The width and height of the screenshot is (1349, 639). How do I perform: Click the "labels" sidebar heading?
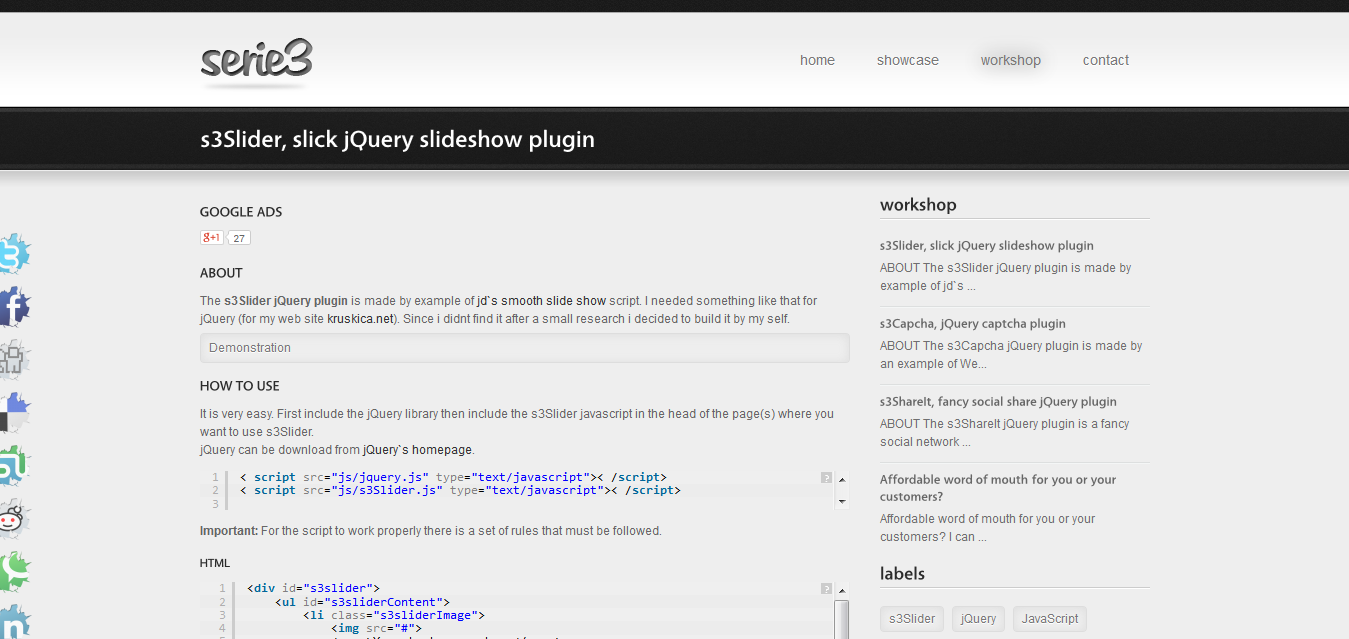pyautogui.click(x=902, y=574)
